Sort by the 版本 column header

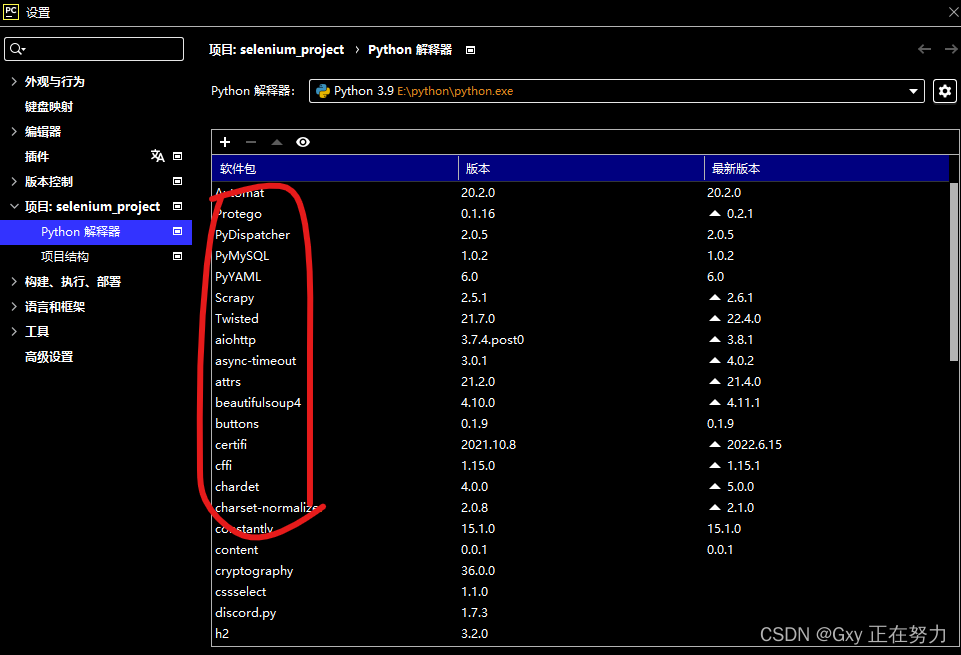coord(582,168)
